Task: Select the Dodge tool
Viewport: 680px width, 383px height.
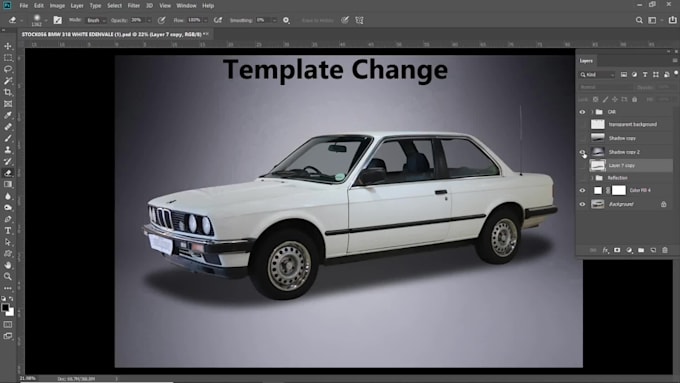Action: coord(8,207)
